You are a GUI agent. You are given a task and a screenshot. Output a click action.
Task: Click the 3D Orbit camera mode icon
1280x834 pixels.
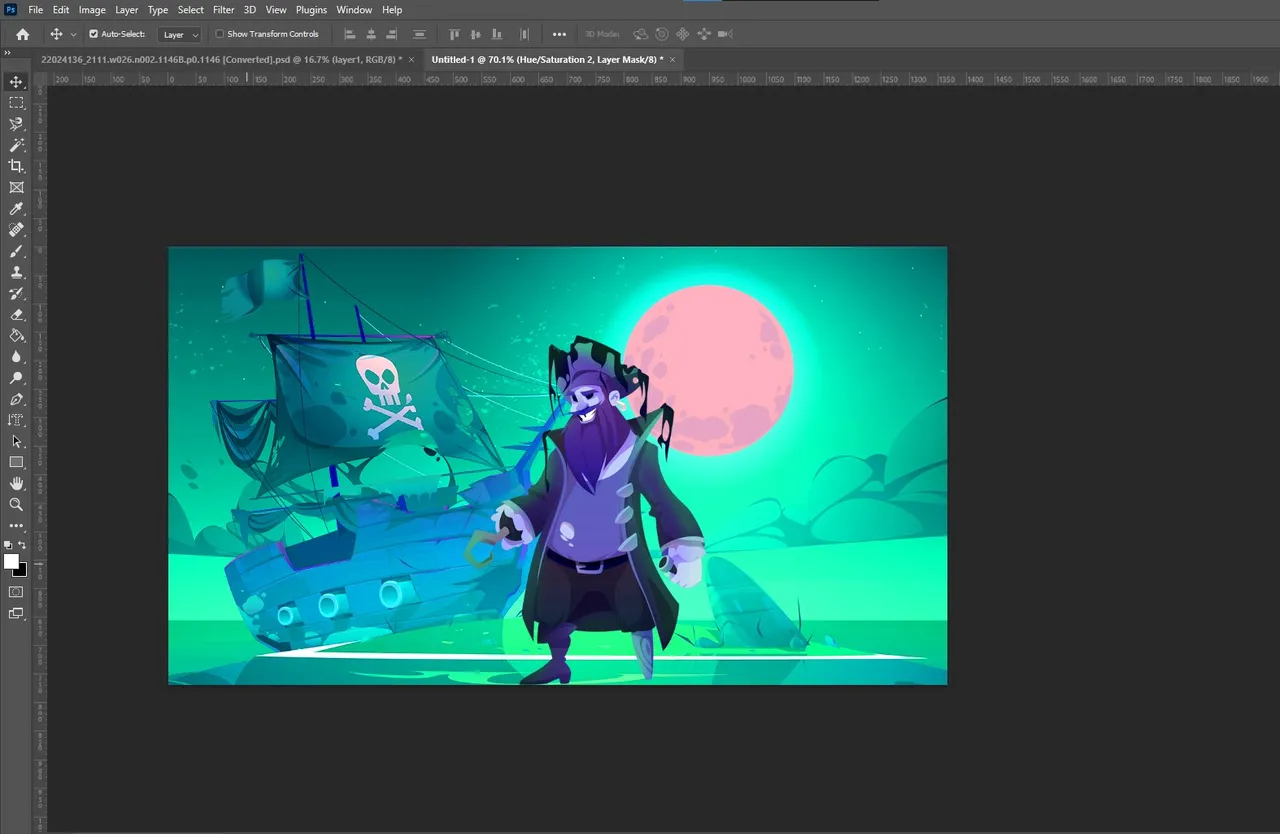tap(640, 34)
